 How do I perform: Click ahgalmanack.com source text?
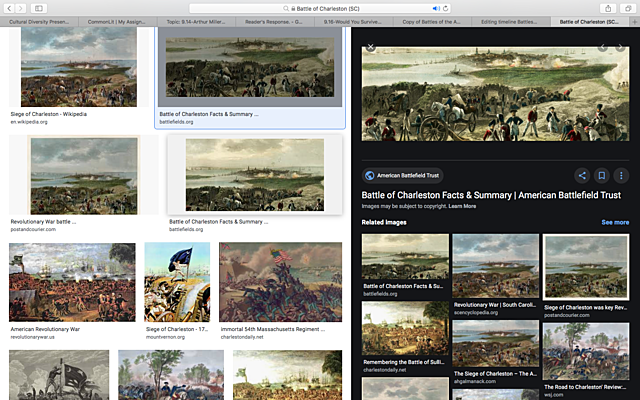pyautogui.click(x=475, y=381)
